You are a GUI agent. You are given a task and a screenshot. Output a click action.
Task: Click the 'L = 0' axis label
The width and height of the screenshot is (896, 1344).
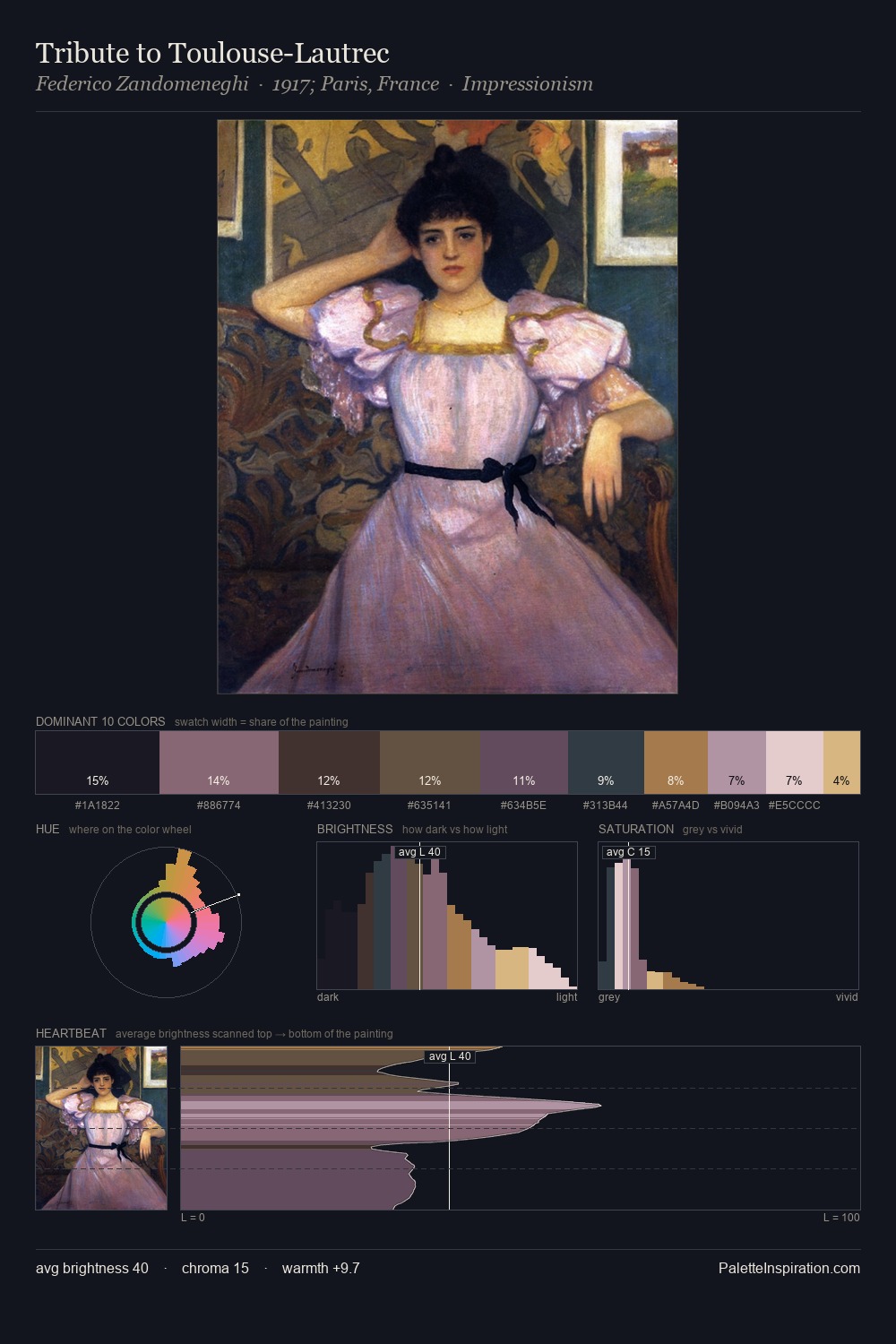tap(193, 1218)
